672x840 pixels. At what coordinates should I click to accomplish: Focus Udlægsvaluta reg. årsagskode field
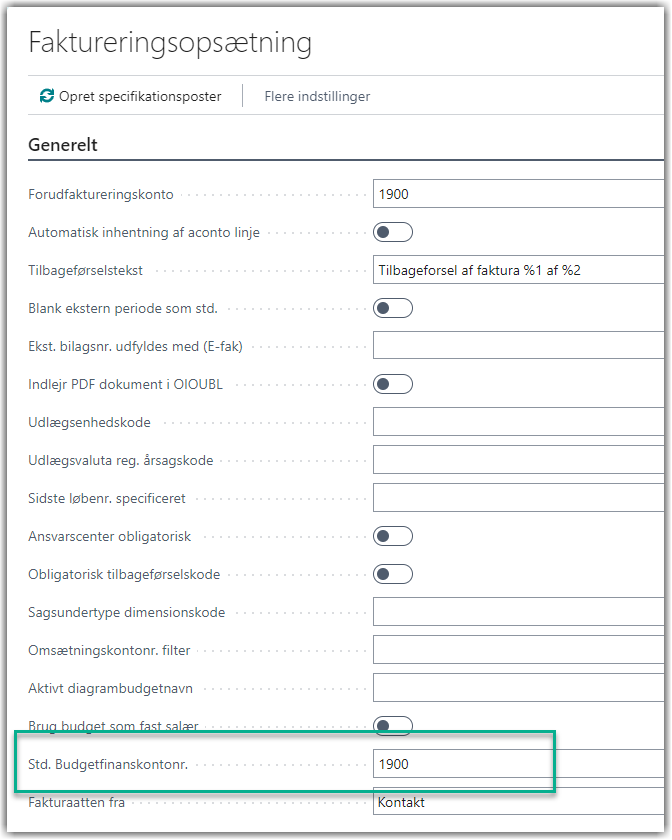point(518,460)
